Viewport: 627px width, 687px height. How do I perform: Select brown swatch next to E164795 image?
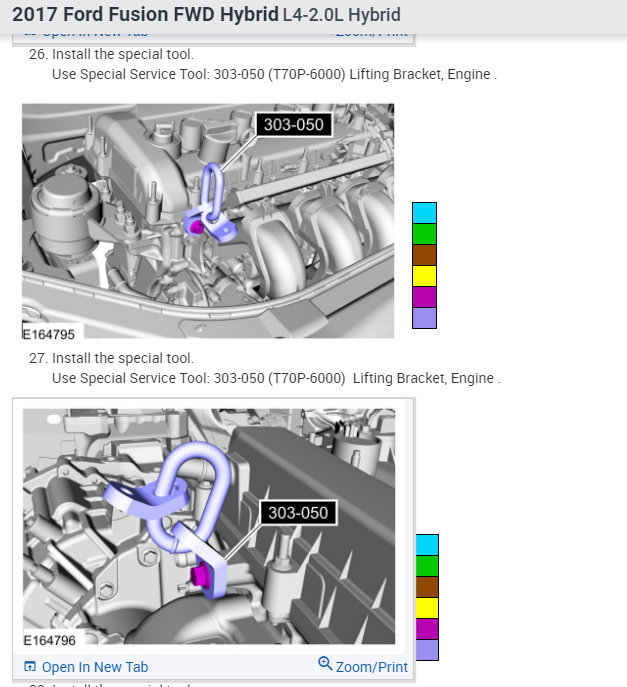(x=424, y=255)
